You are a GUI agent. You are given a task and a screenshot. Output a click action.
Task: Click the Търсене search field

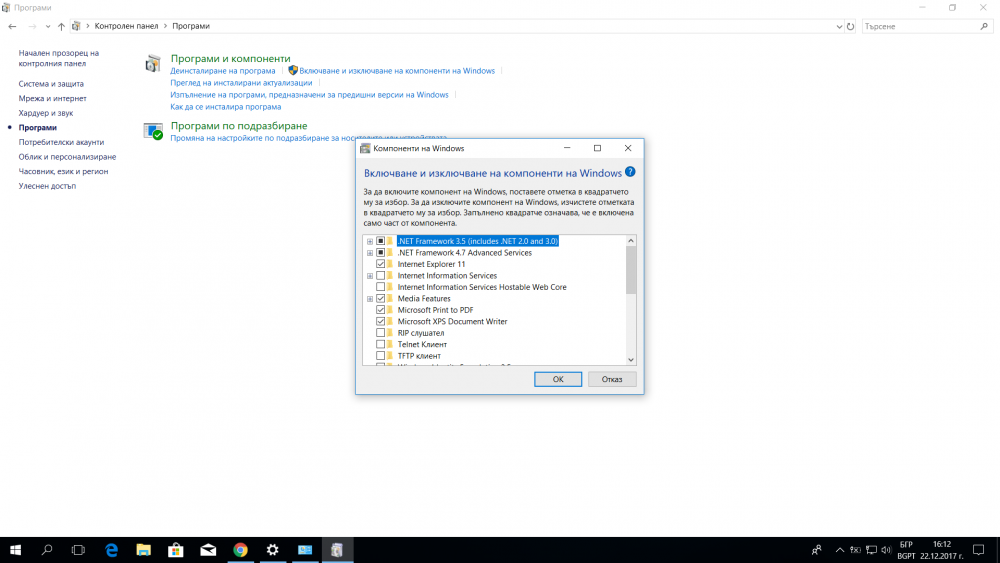click(x=920, y=26)
